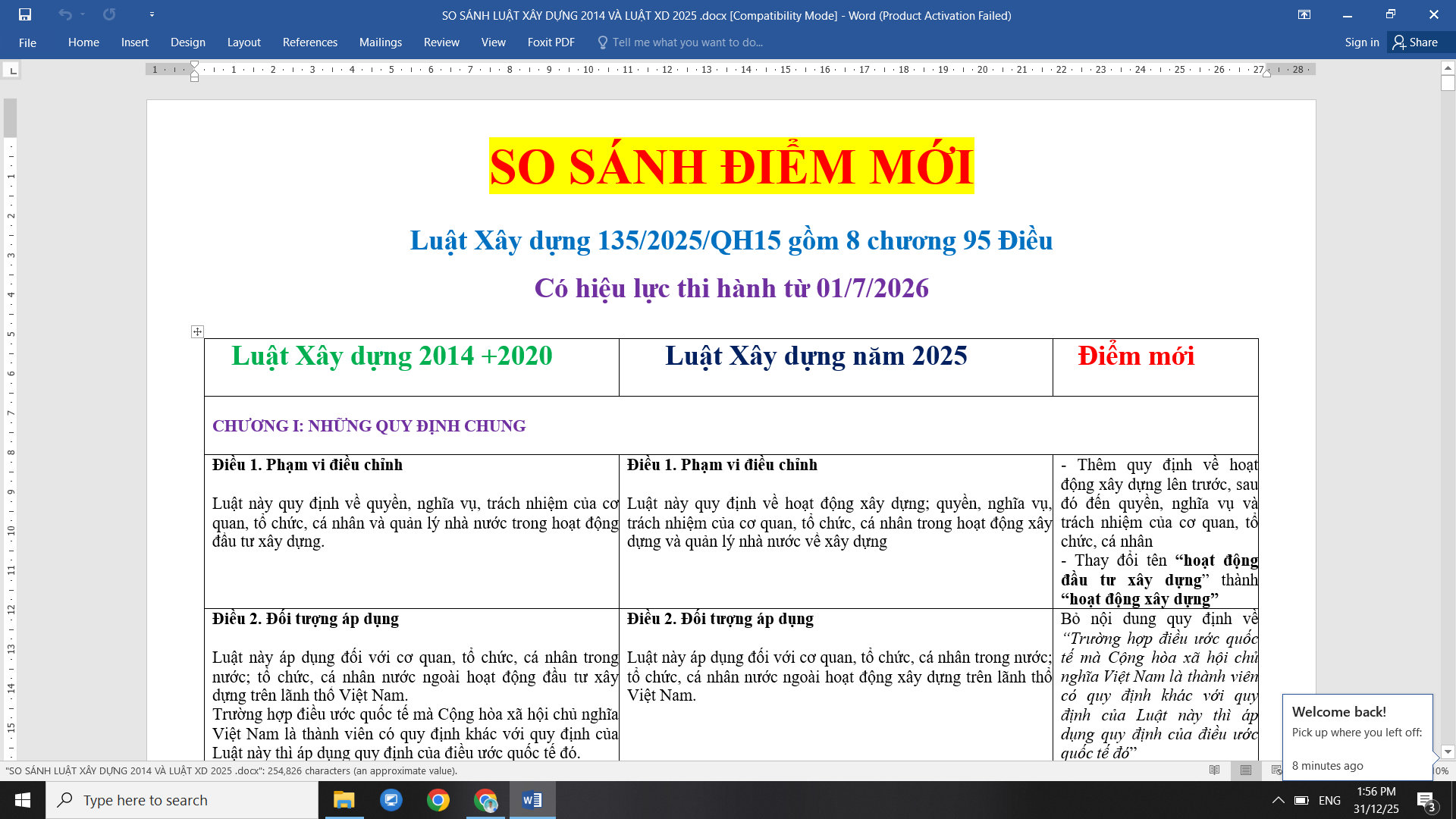The height and width of the screenshot is (819, 1456).
Task: Open the Share pane
Action: click(x=1419, y=42)
